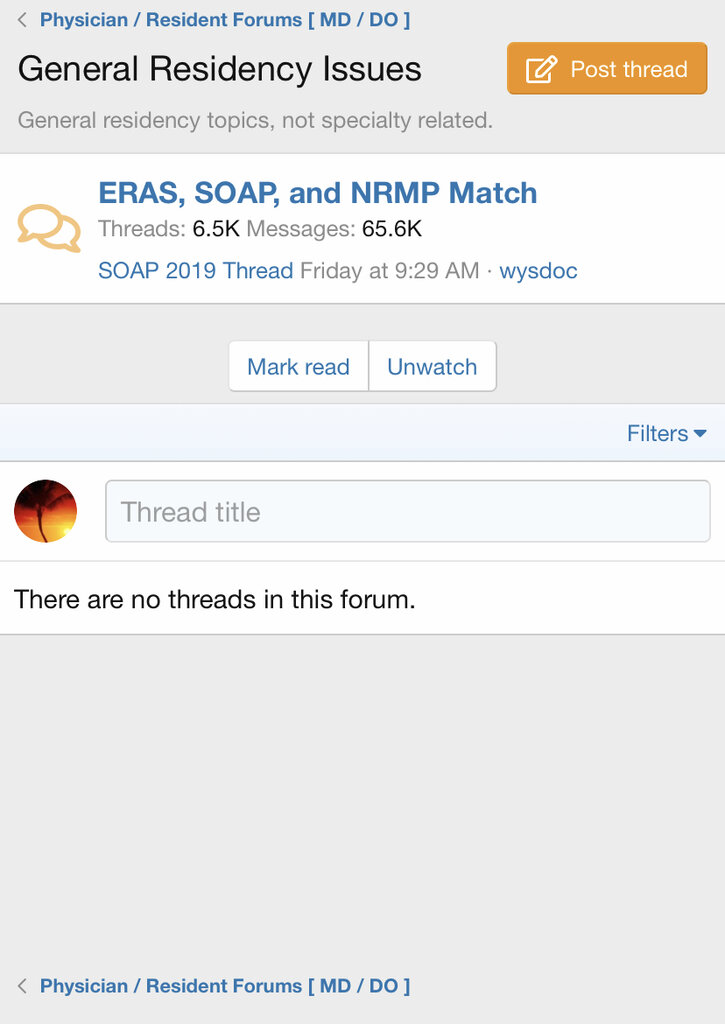Click the Threads 6.5K count
Viewport: 725px width, 1024px height.
click(x=169, y=229)
